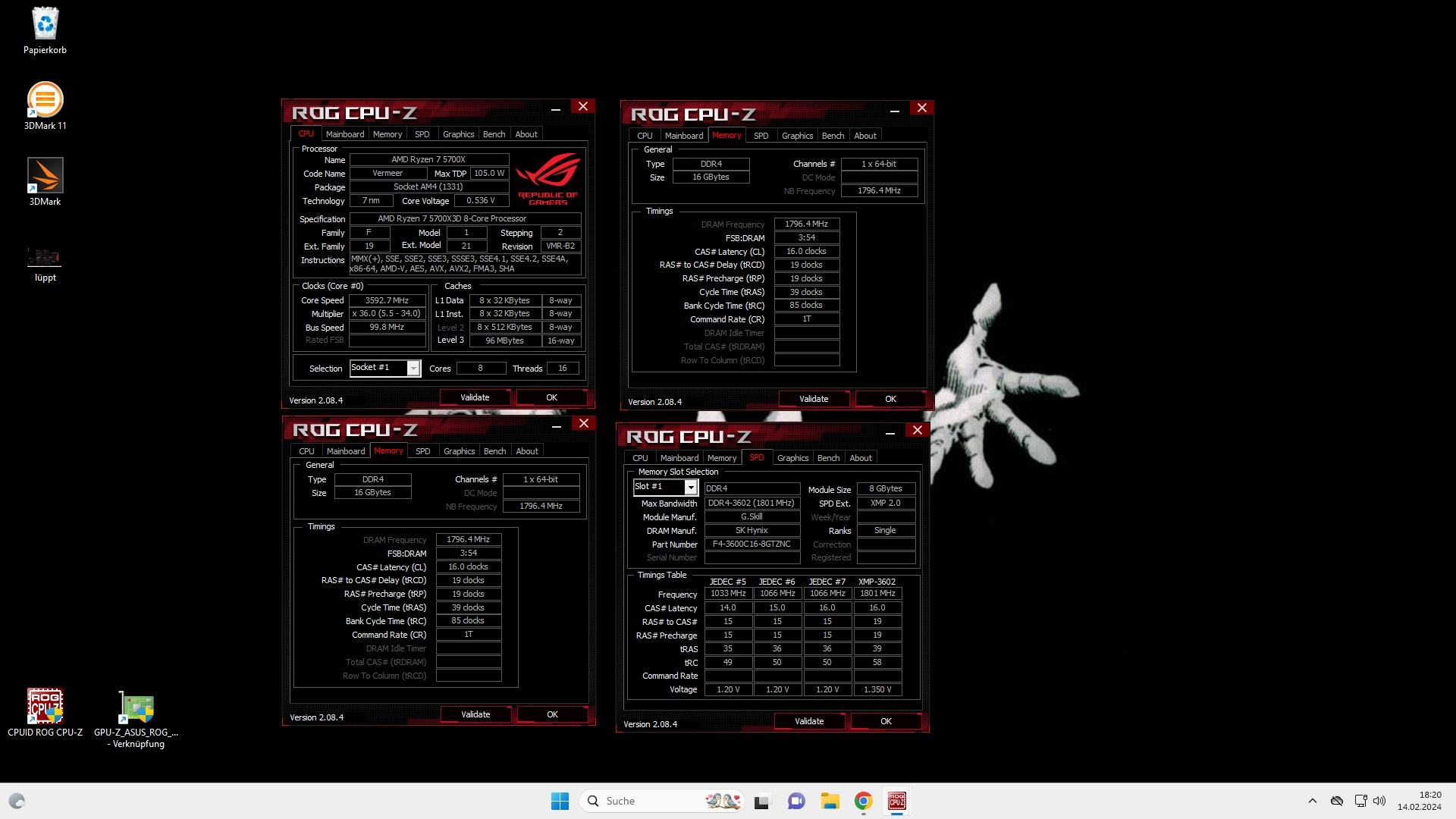Viewport: 1456px width, 819px height.
Task: Click Validate in the CPU window
Action: 475,397
